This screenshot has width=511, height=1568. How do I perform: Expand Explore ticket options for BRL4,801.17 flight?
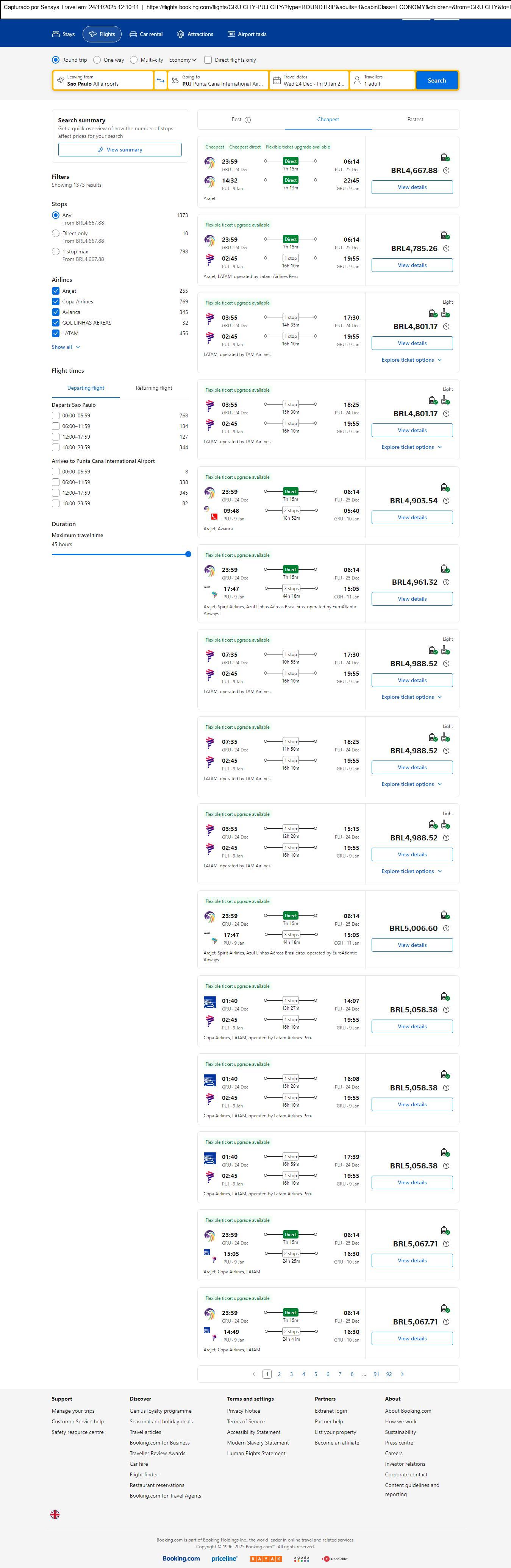(412, 360)
